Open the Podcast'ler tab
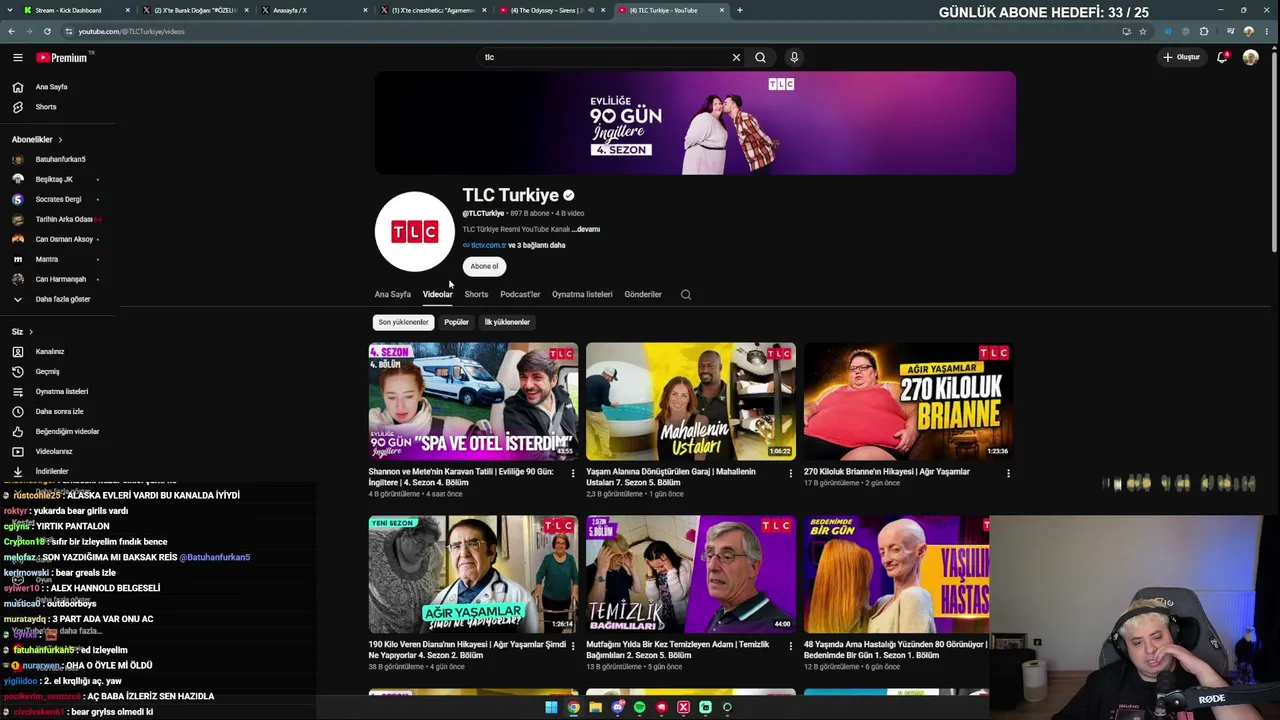The height and width of the screenshot is (720, 1280). [520, 294]
